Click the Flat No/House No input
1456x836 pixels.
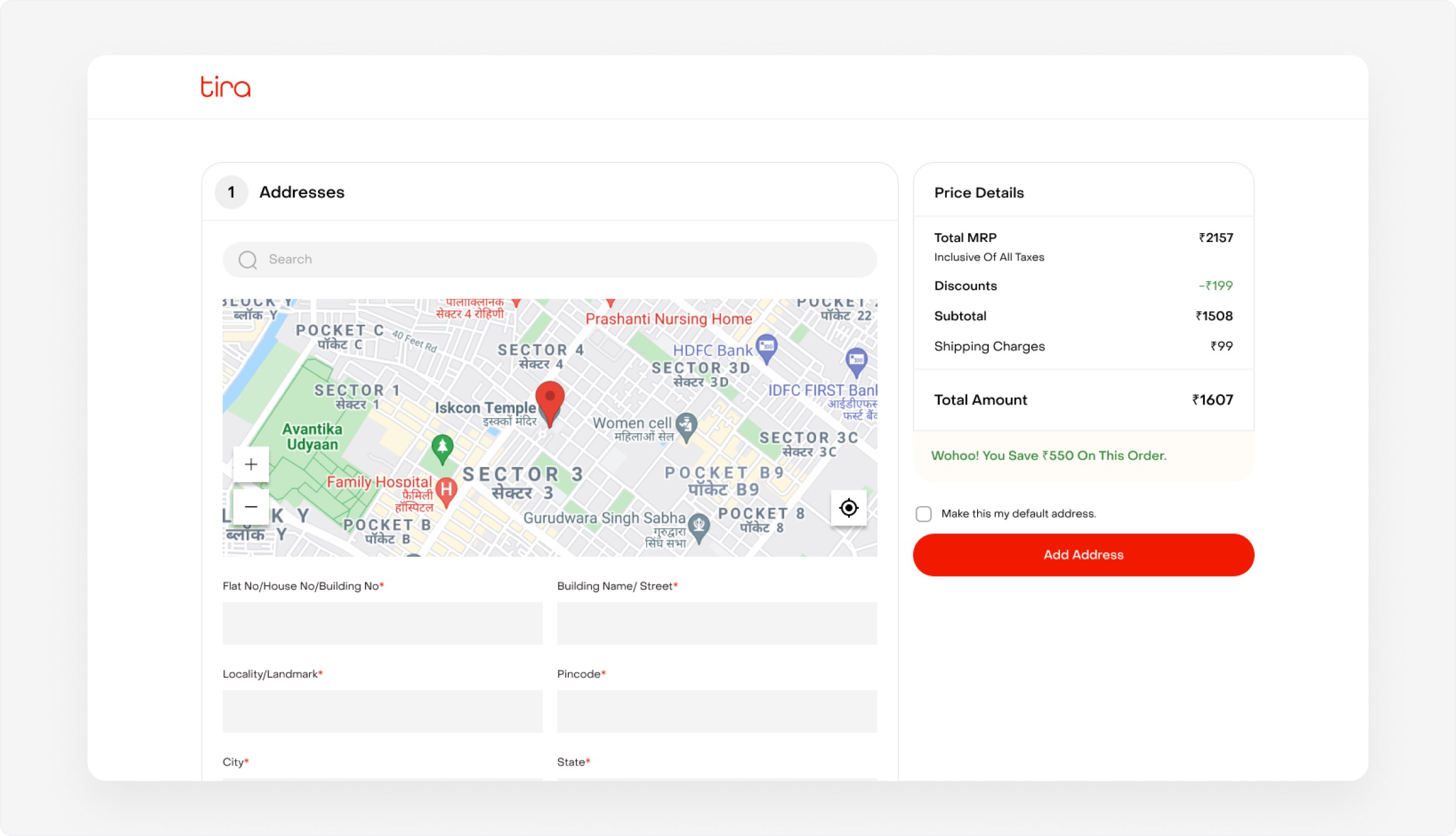[383, 623]
